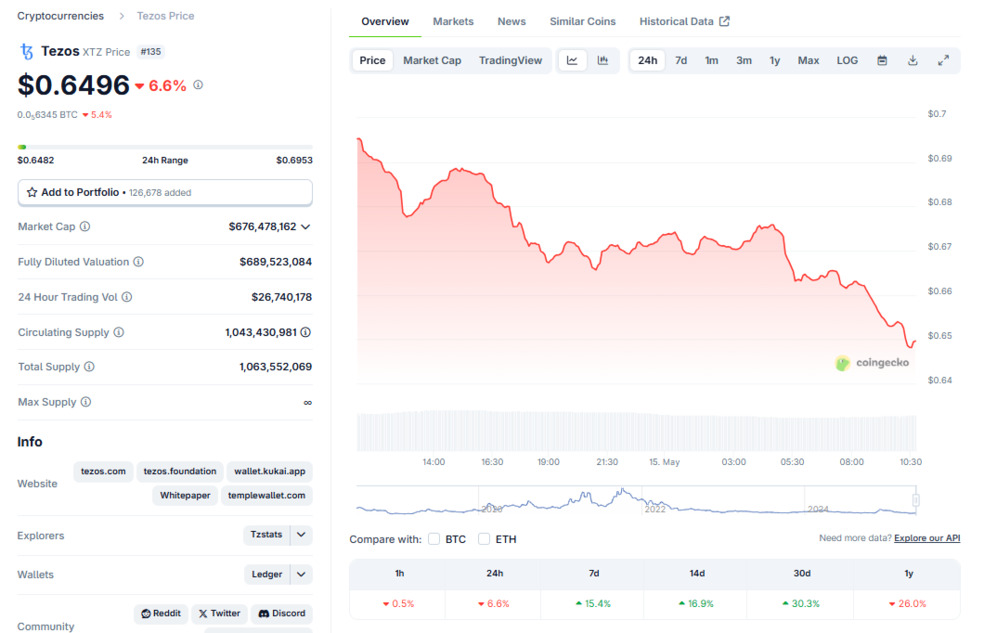
Task: Go to Cryptocurrencies breadcrumb link
Action: coord(60,16)
